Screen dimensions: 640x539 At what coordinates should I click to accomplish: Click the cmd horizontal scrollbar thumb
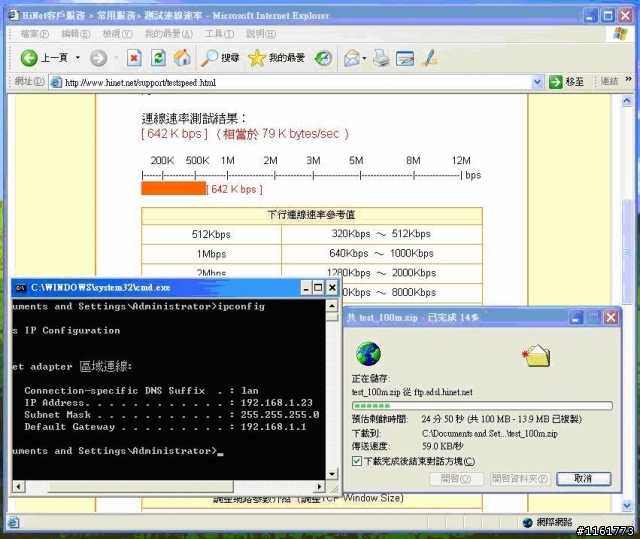coord(140,486)
